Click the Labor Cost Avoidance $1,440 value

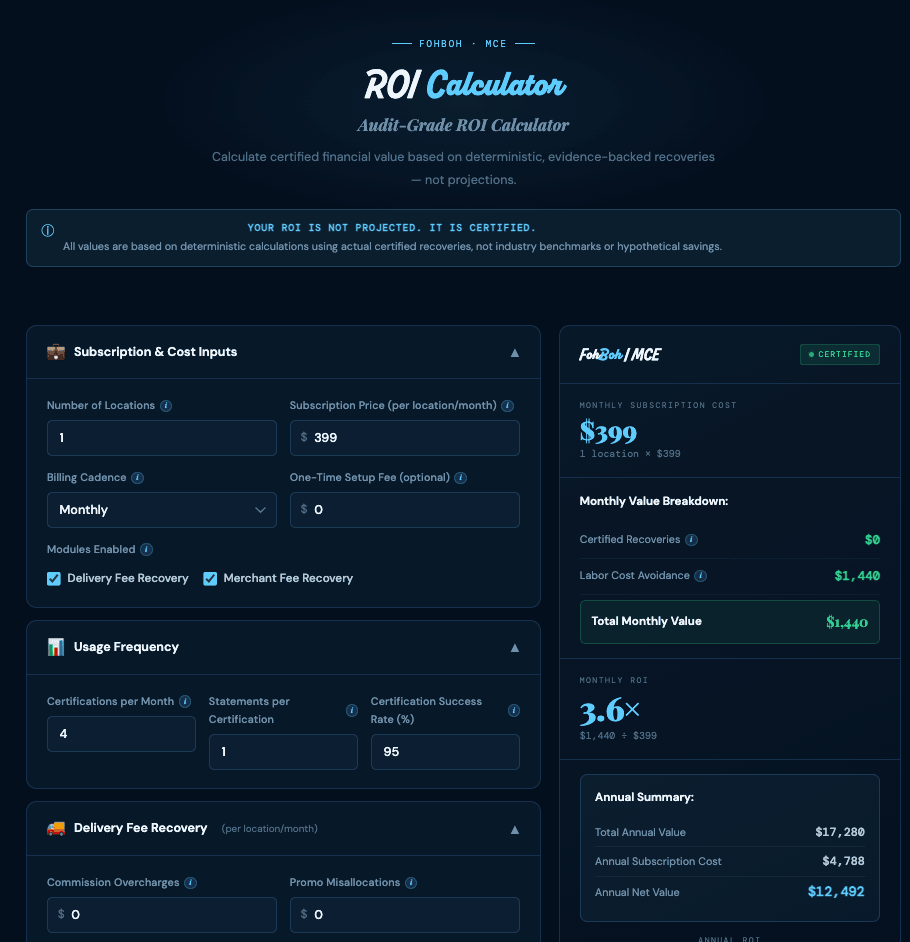point(857,576)
